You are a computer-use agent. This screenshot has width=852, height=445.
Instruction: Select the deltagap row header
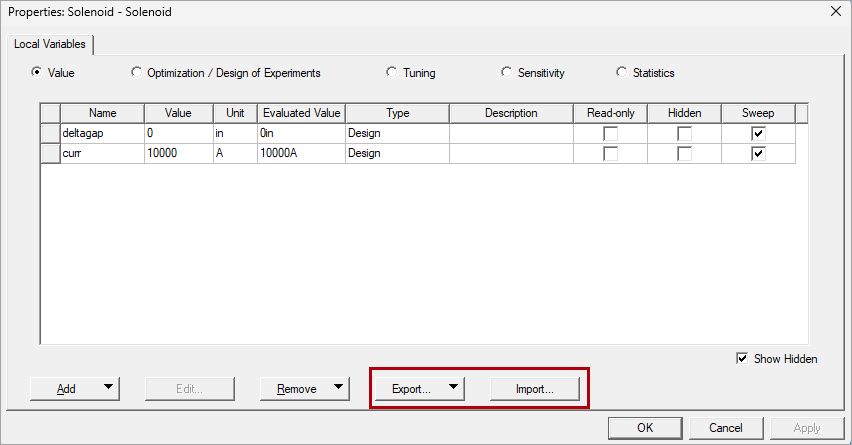point(51,133)
